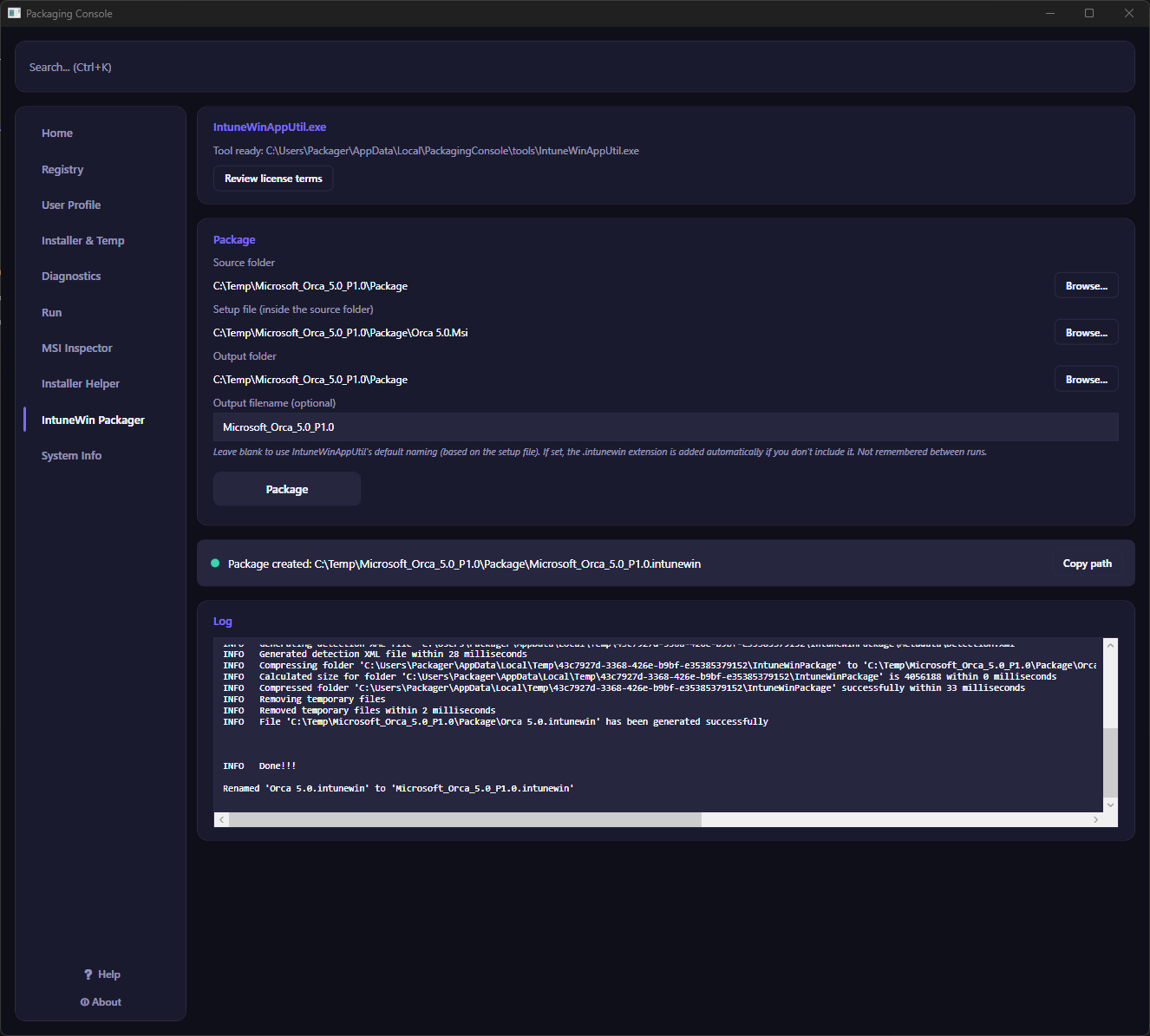The image size is (1150, 1036).
Task: Click the Package button
Action: [287, 489]
